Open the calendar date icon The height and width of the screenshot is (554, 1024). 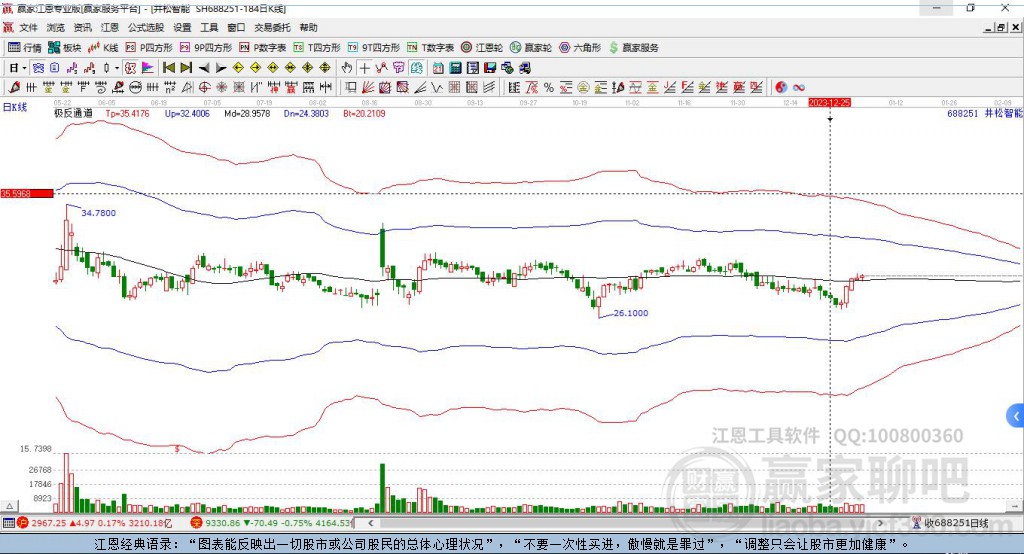point(438,68)
